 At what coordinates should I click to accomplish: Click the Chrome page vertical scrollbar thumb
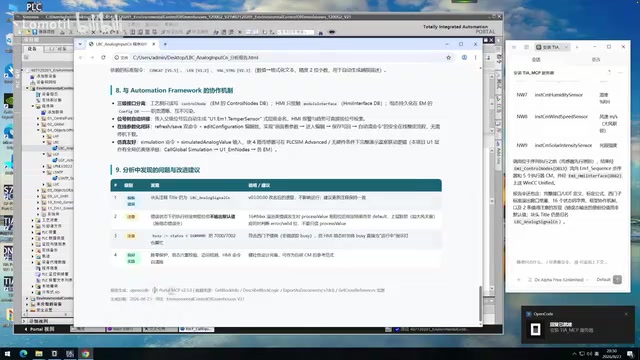click(480, 303)
